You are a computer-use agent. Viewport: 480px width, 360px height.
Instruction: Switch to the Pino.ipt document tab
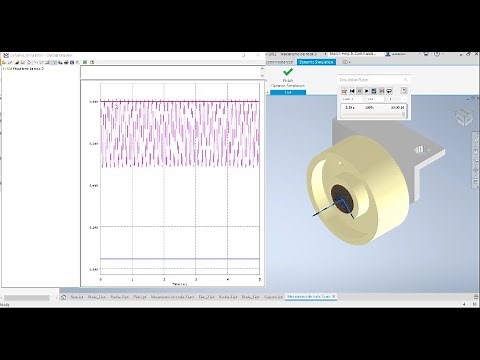140,297
